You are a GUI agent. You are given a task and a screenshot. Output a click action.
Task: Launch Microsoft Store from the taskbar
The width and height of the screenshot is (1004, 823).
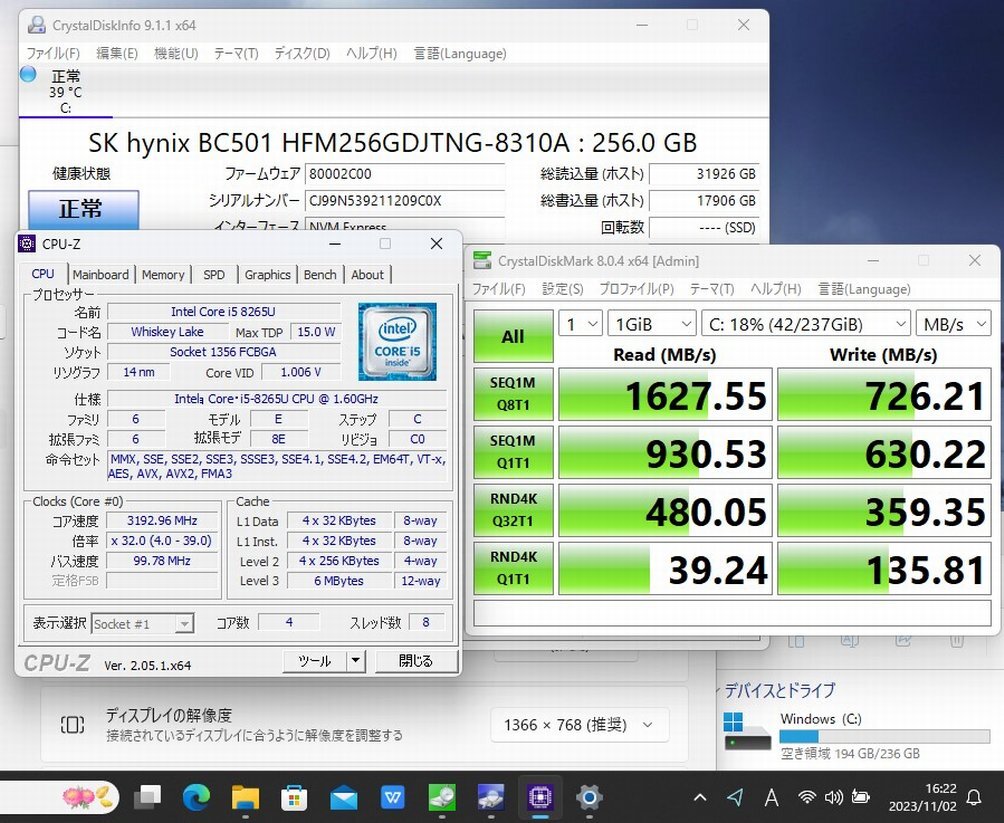pos(294,797)
